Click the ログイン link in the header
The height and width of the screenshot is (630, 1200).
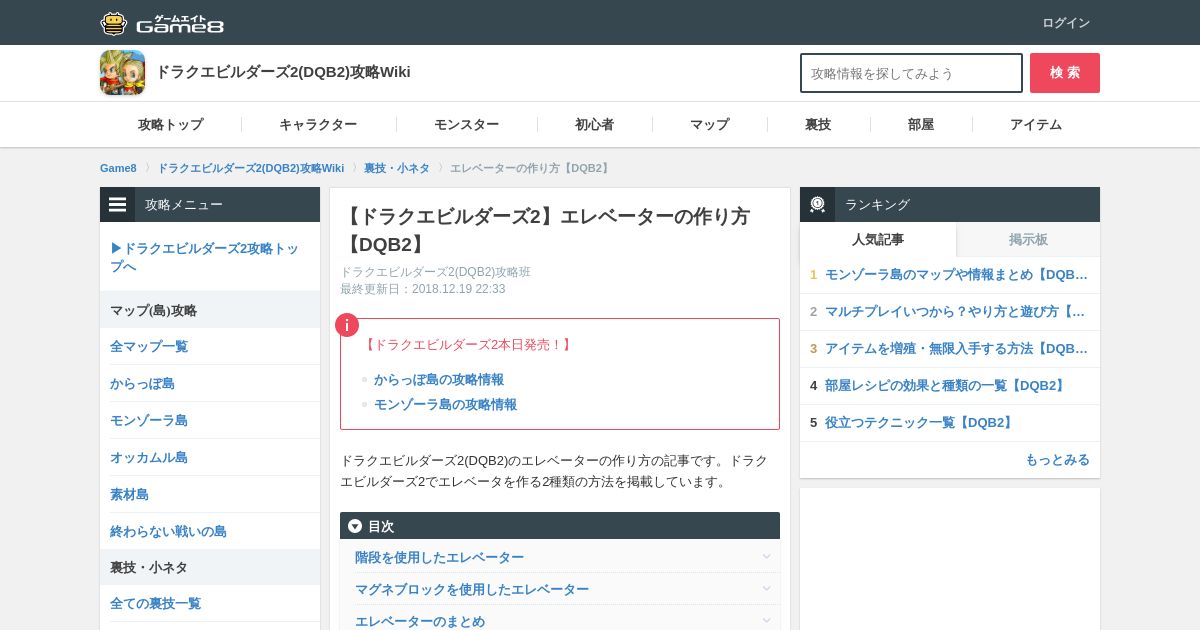pyautogui.click(x=1066, y=23)
